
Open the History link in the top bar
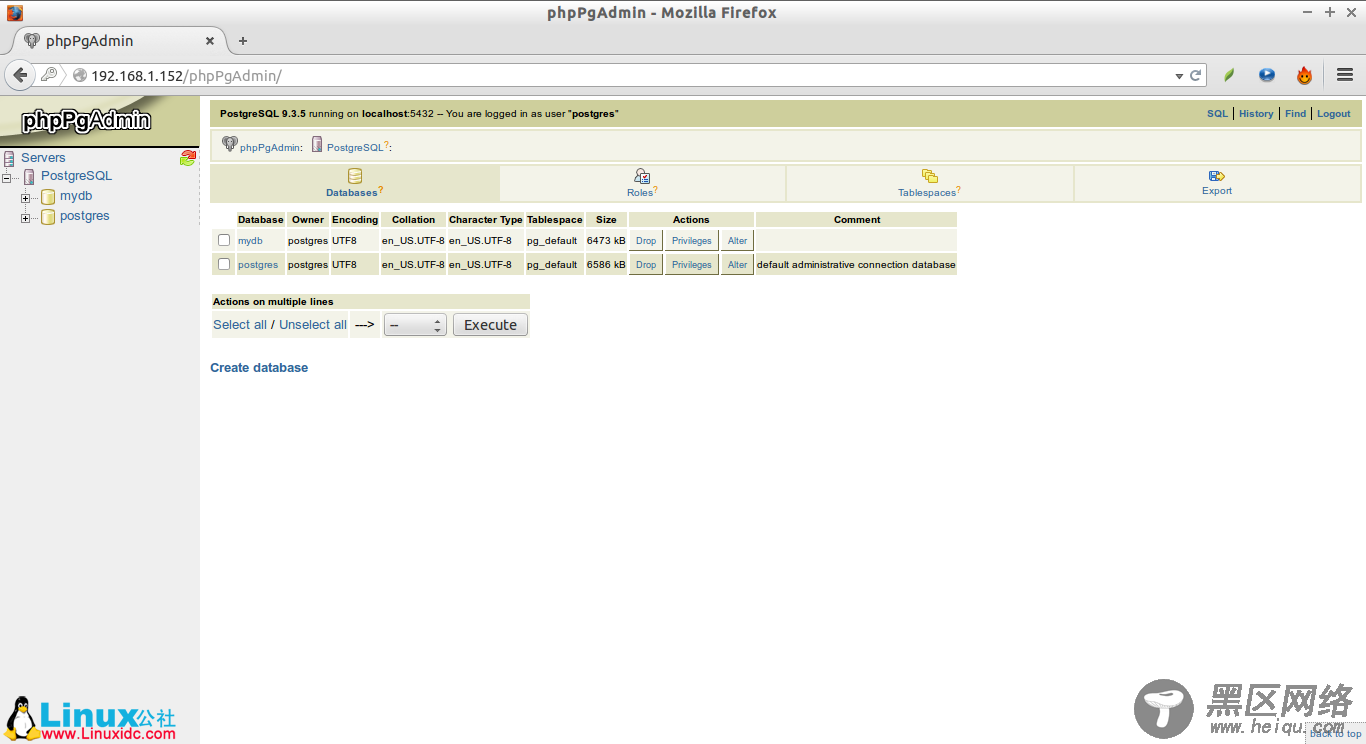click(x=1256, y=114)
